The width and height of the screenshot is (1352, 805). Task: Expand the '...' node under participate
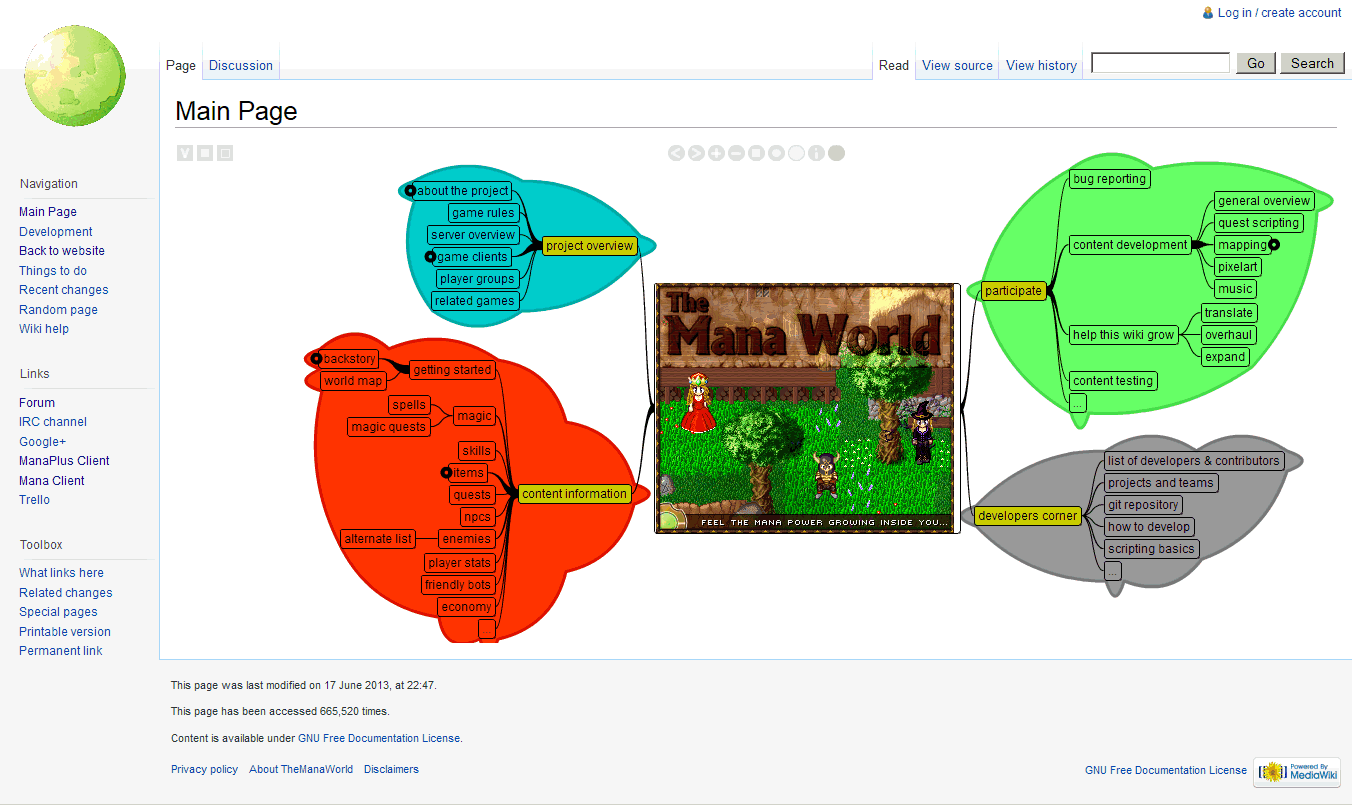pos(1077,403)
